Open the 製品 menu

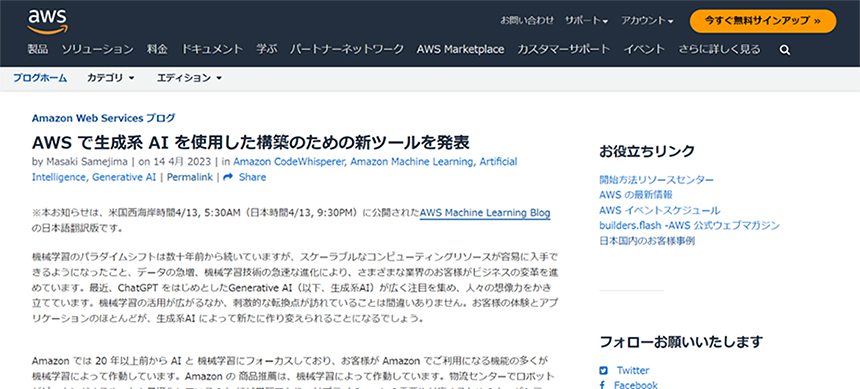(x=38, y=49)
